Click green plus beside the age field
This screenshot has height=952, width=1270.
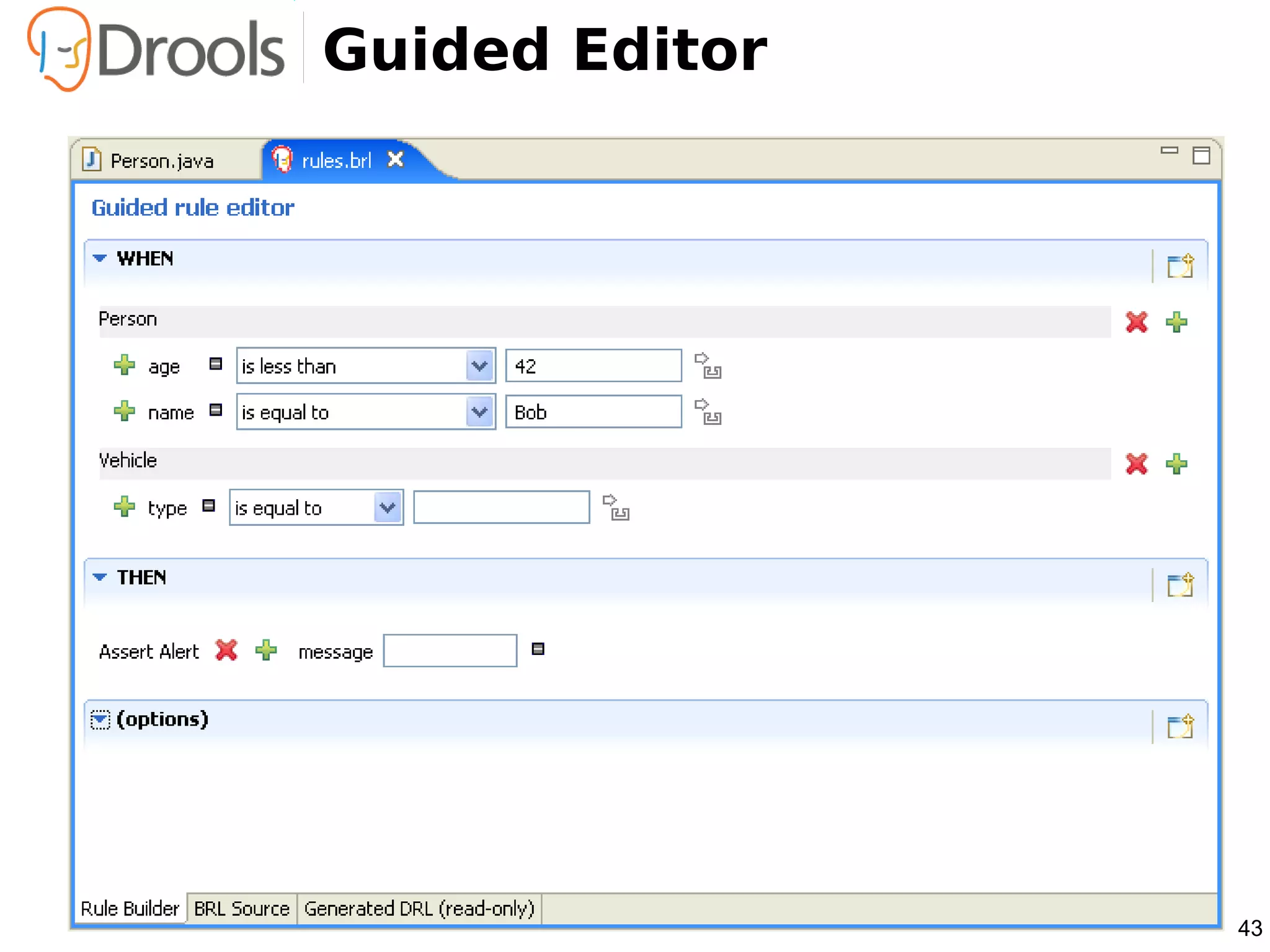click(x=124, y=365)
